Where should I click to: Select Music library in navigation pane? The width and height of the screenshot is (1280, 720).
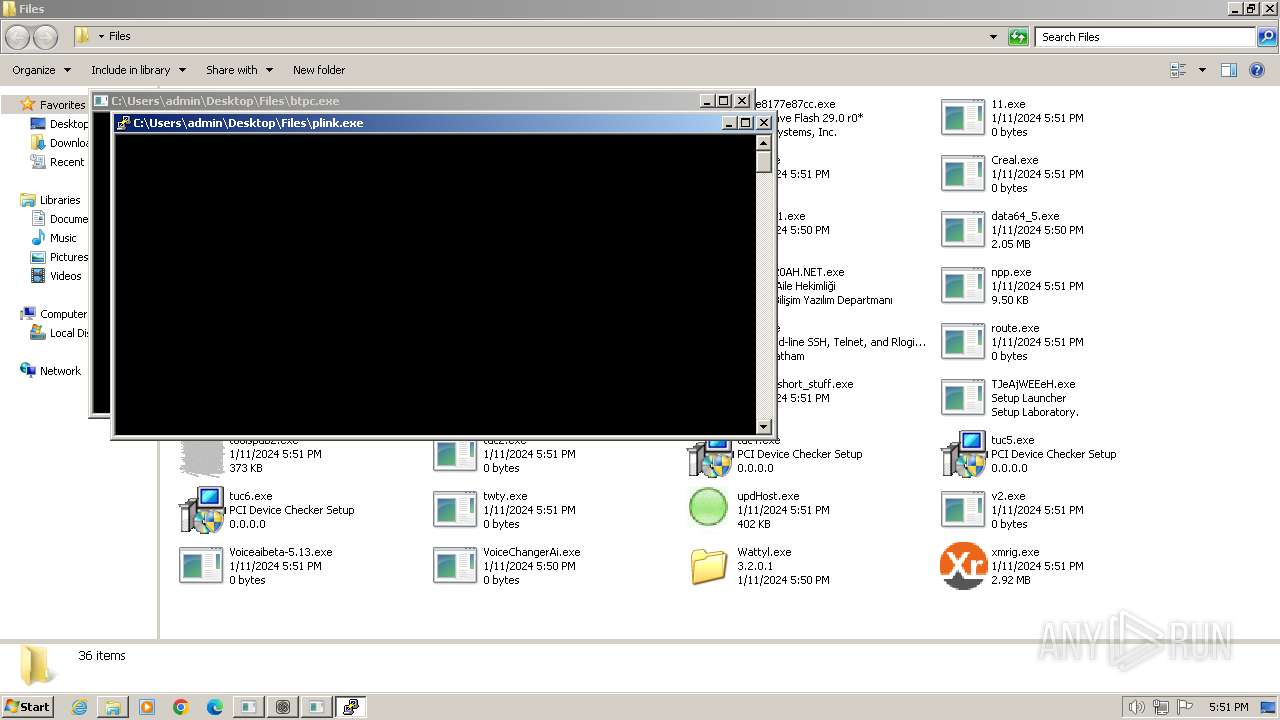point(62,238)
